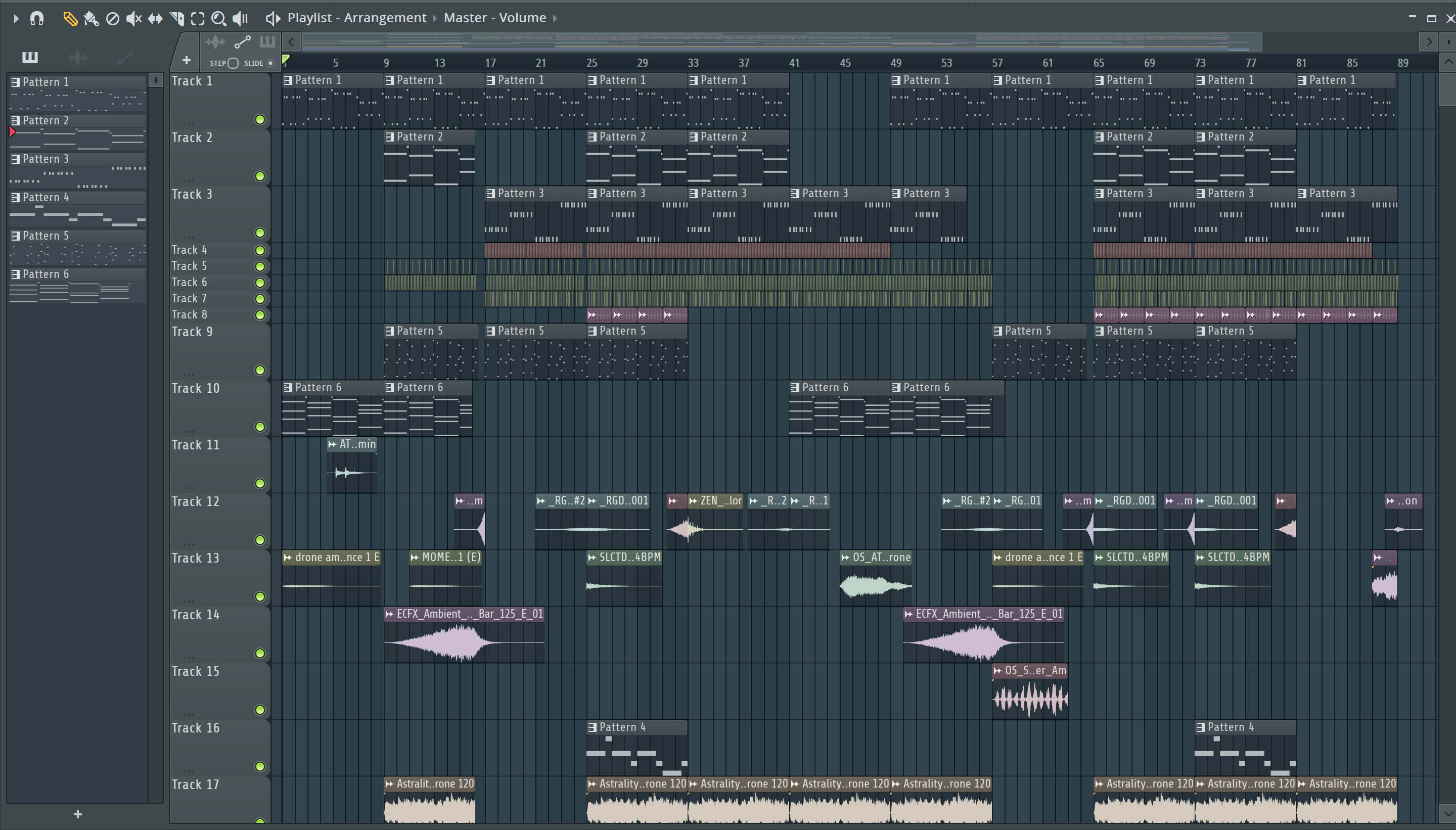Select first ECFX_Ambient clip on Track 14
Viewport: 1456px width, 830px height.
click(464, 634)
